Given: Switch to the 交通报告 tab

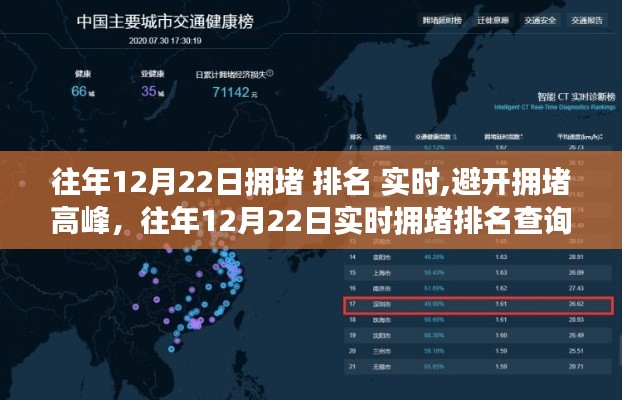Looking at the screenshot, I should pyautogui.click(x=590, y=19).
